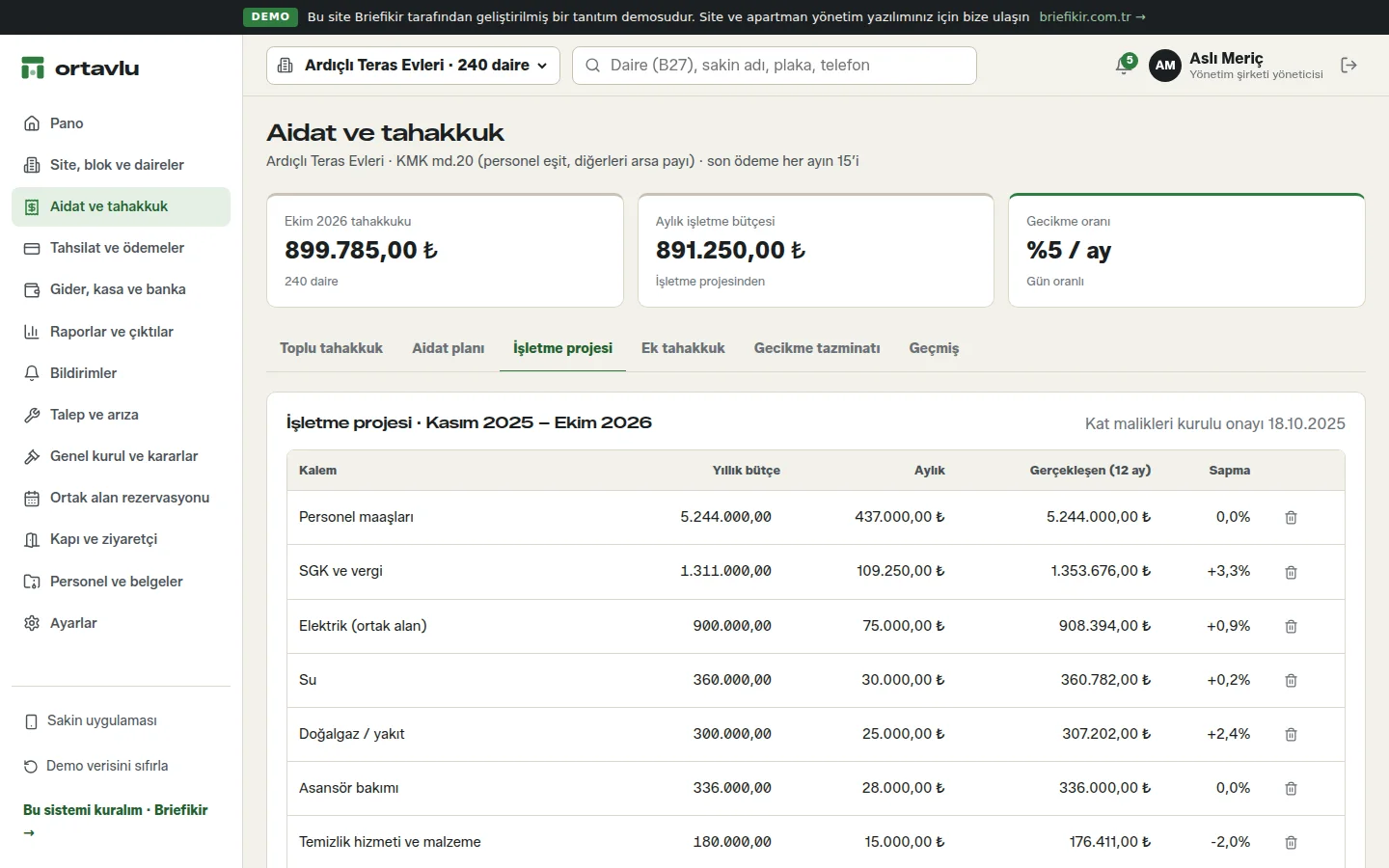Click the Genel kurul gavel icon
The image size is (1389, 868).
point(32,456)
